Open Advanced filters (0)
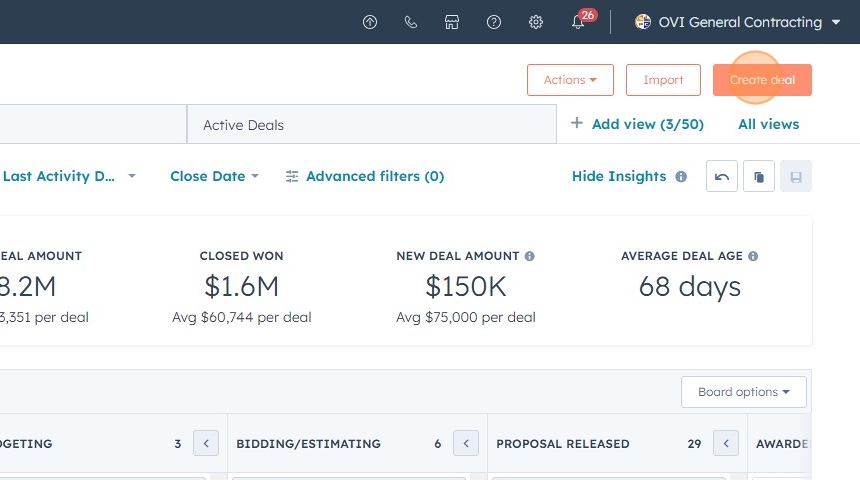 [365, 176]
